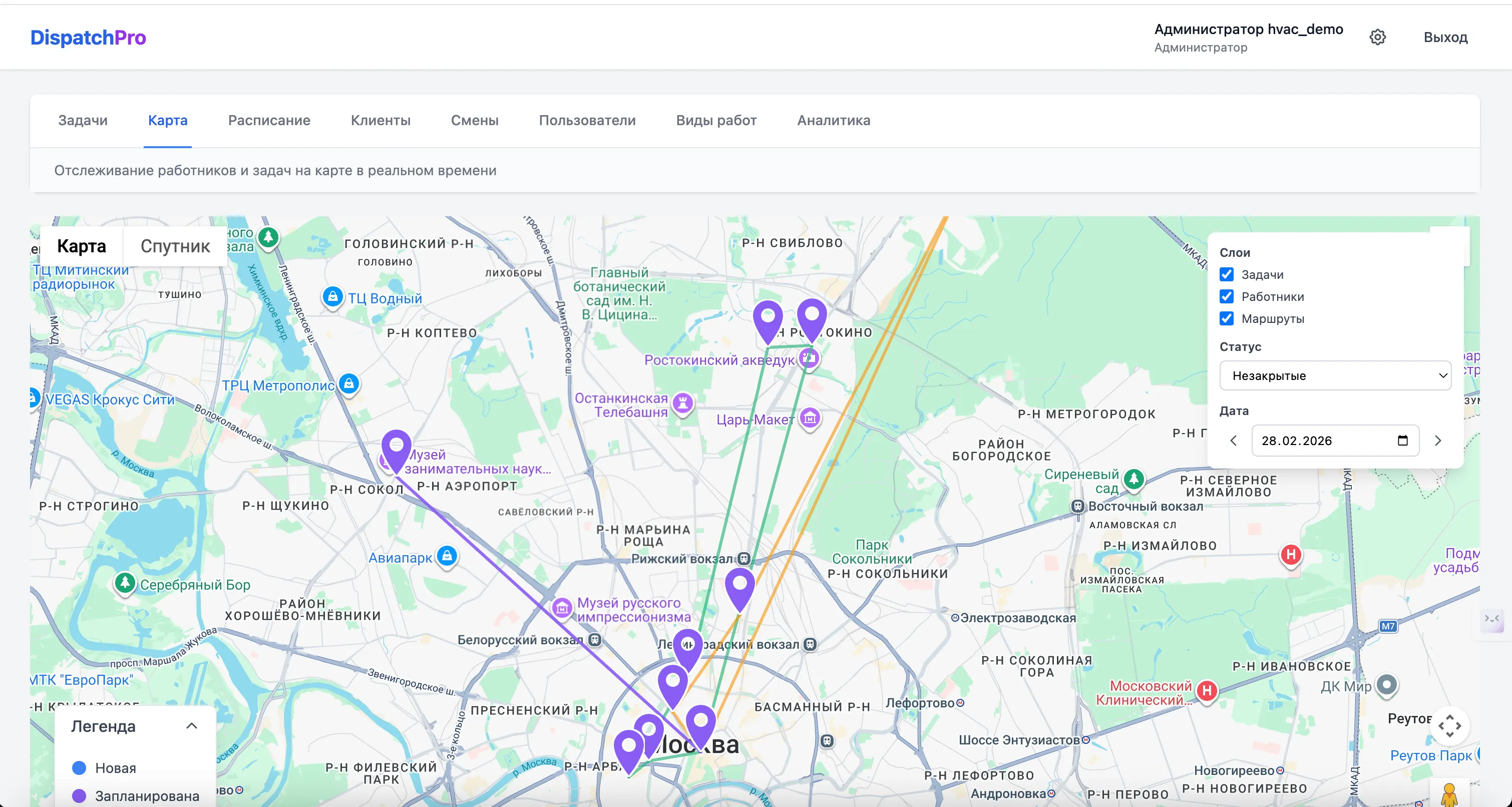Open the settings gear icon

(x=1378, y=37)
